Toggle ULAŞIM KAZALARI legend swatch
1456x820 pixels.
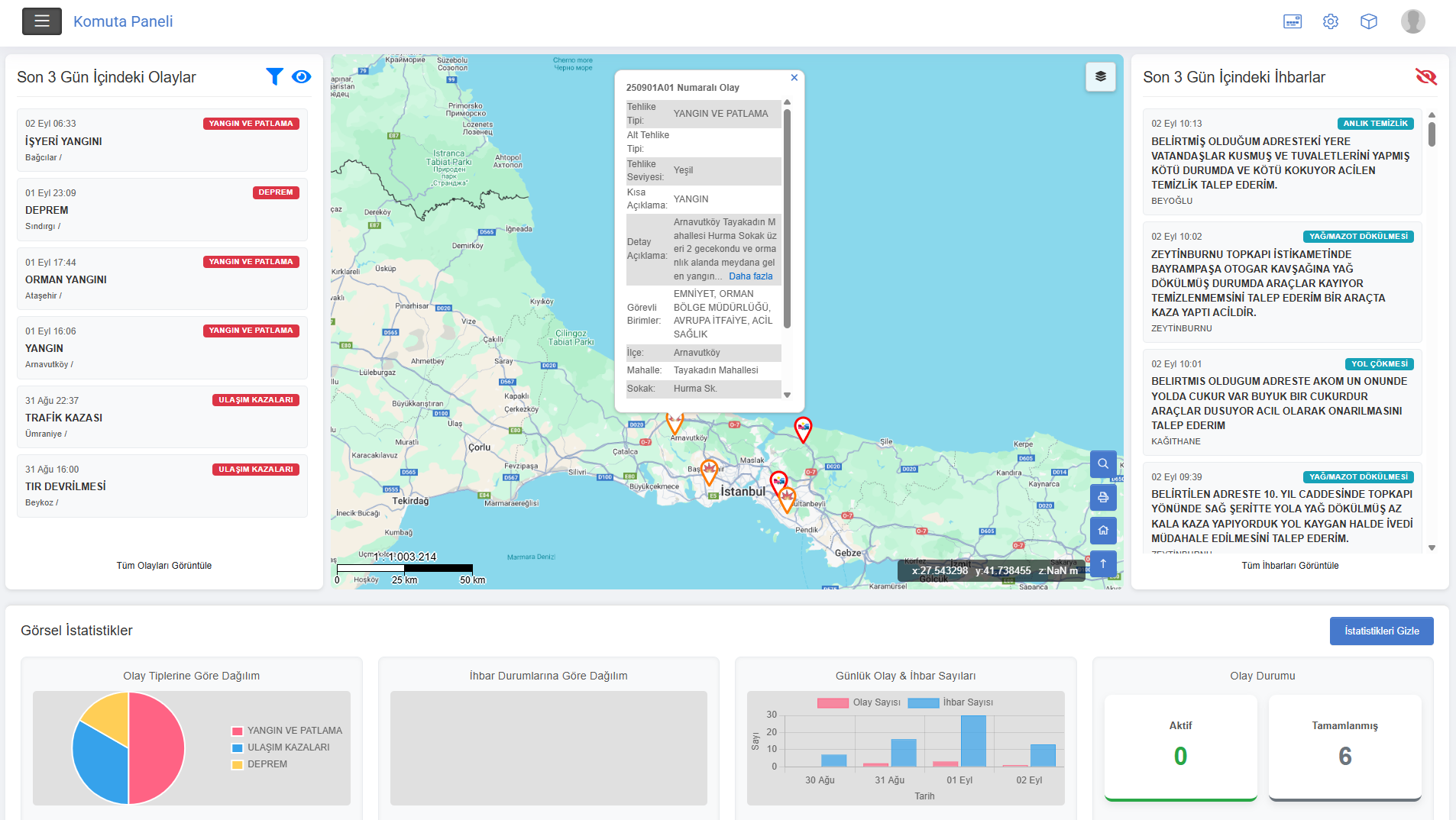click(238, 747)
